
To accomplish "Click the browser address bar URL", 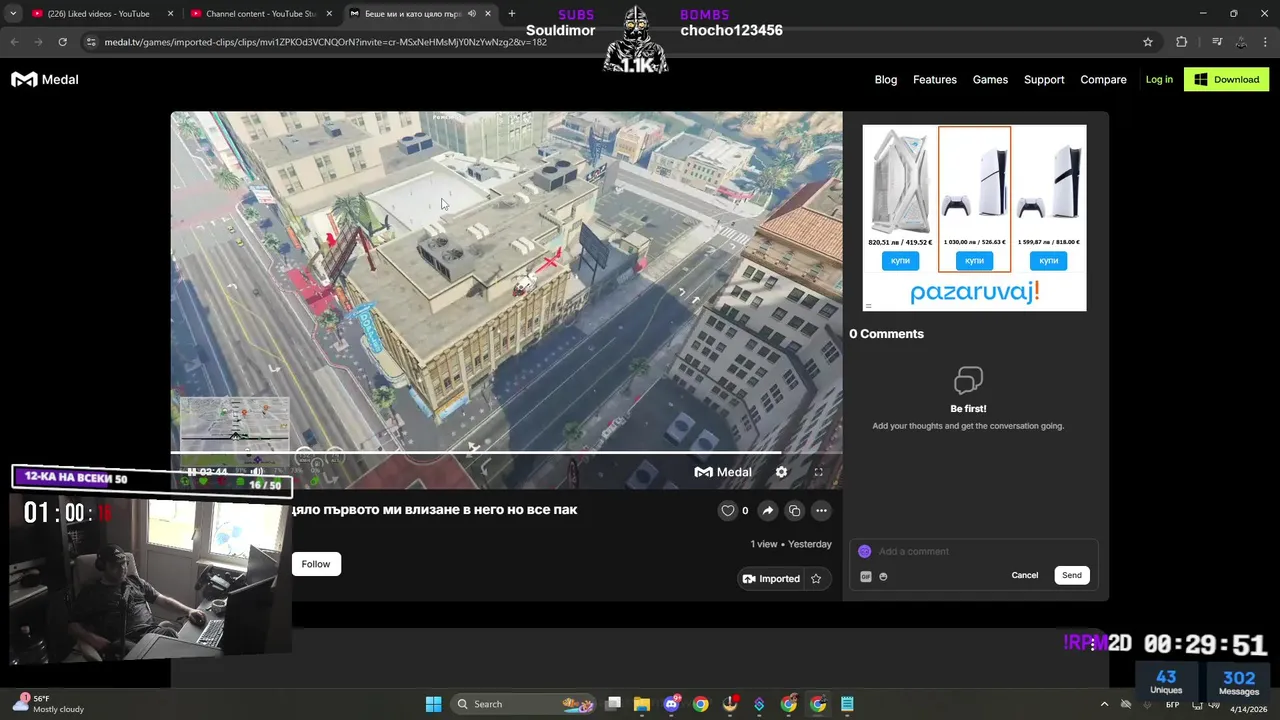I will click(x=325, y=42).
